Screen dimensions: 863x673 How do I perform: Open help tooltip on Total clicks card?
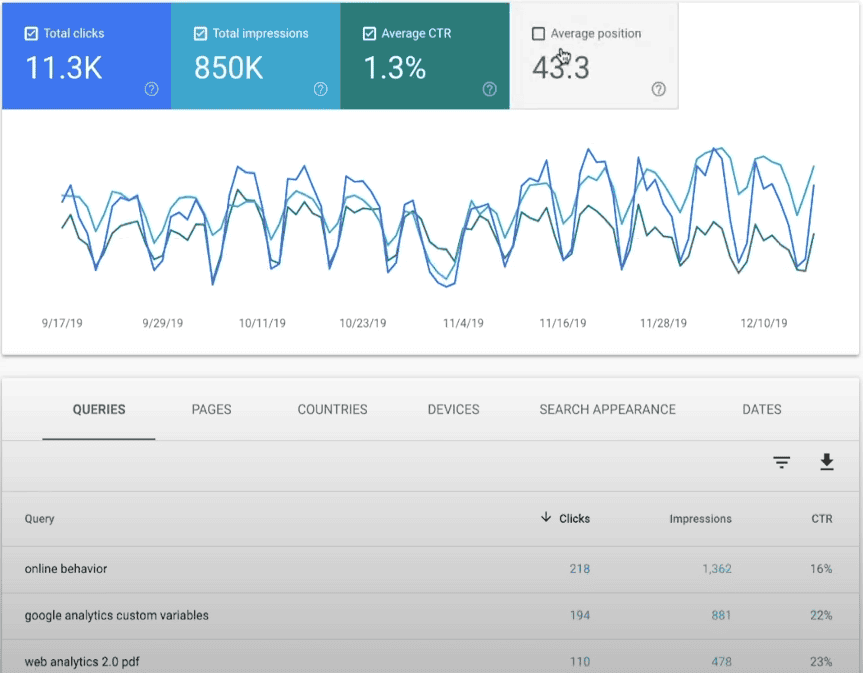click(x=151, y=89)
